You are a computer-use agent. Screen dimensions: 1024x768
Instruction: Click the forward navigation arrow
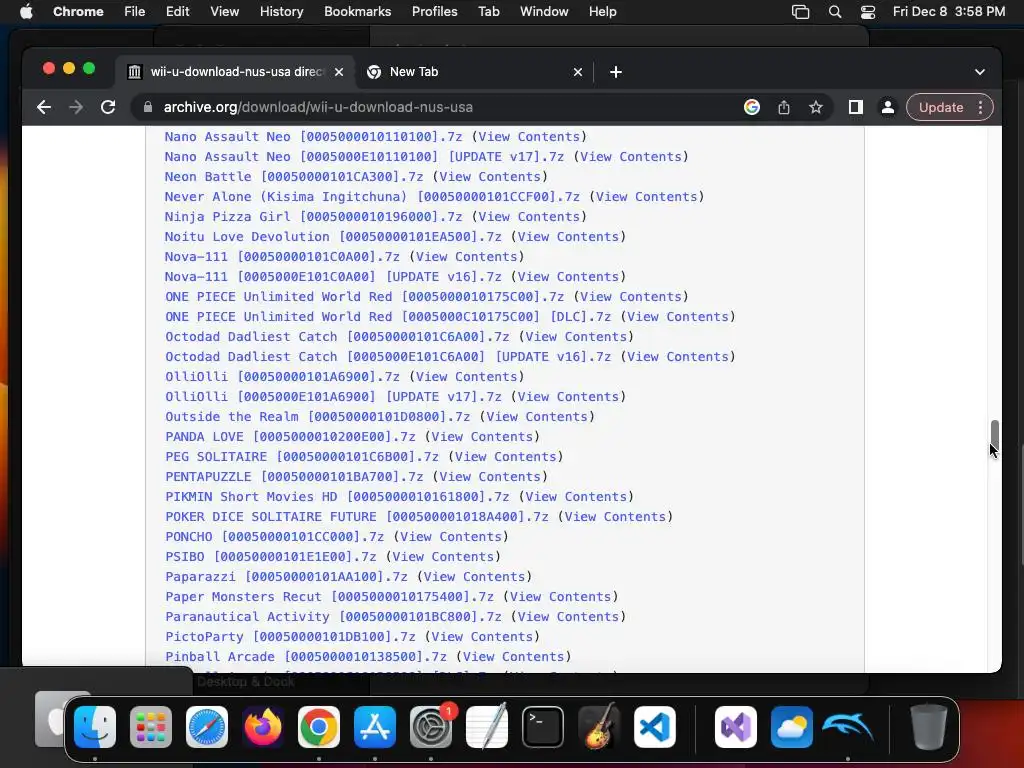pos(76,107)
